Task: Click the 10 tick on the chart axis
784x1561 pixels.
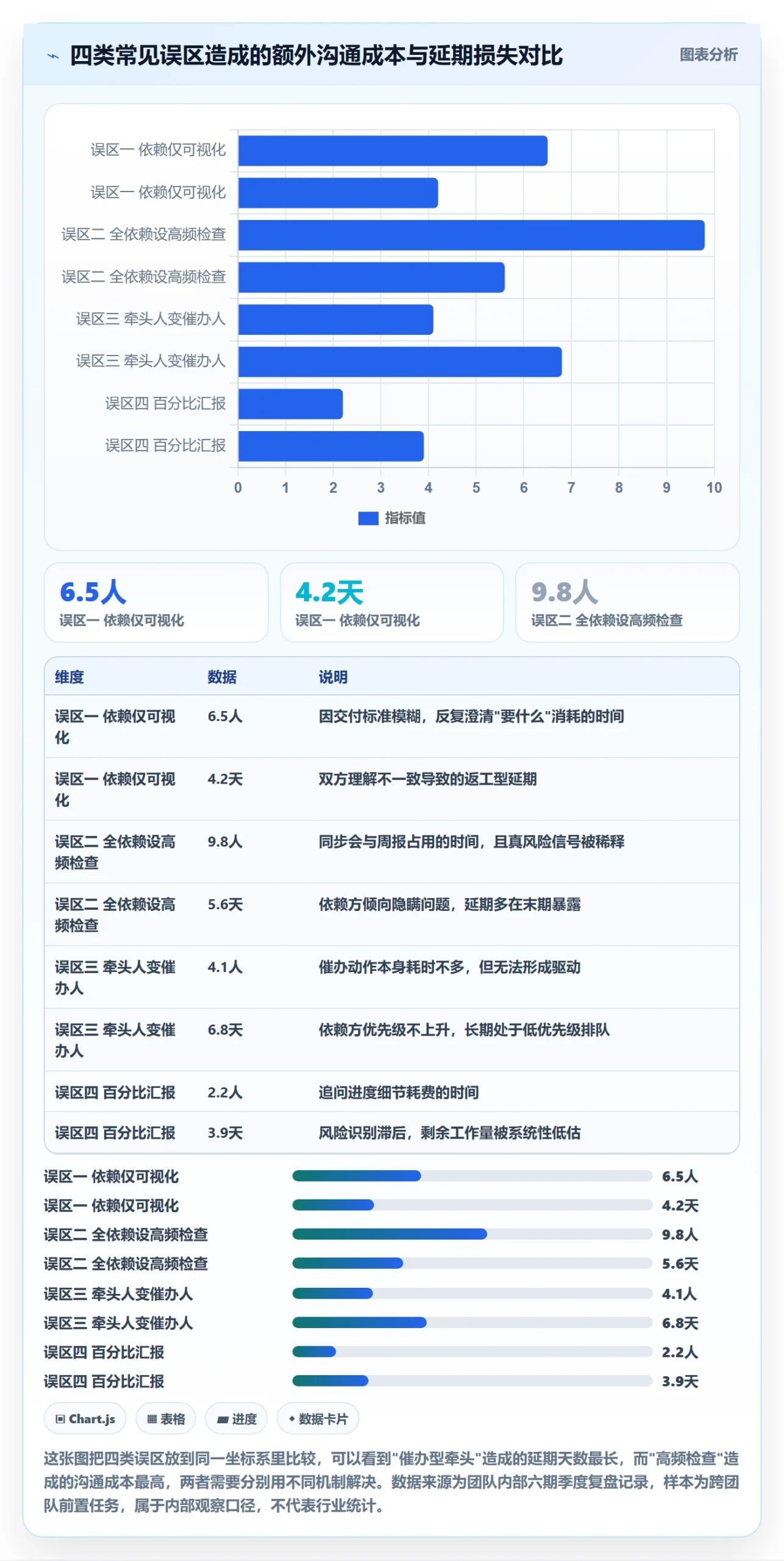Action: tap(714, 488)
